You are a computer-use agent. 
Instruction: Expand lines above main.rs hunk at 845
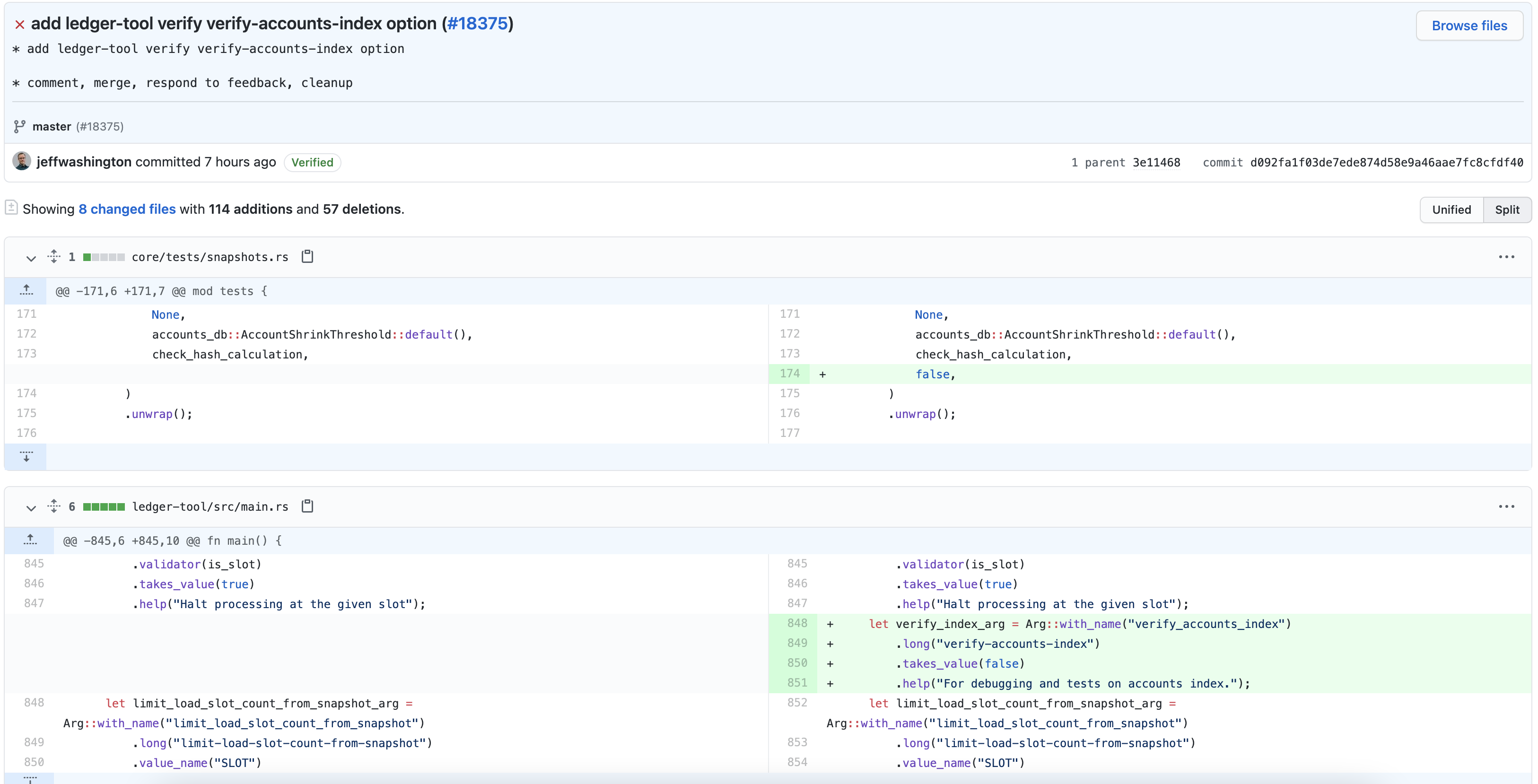coord(30,540)
